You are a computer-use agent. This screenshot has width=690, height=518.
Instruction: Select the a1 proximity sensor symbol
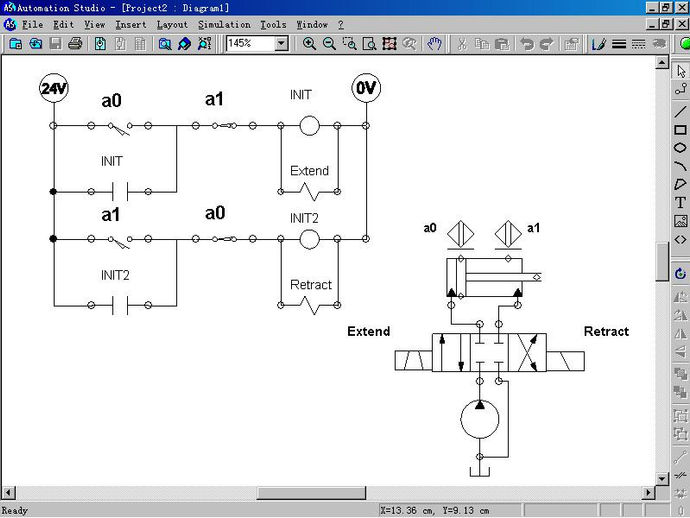point(508,234)
